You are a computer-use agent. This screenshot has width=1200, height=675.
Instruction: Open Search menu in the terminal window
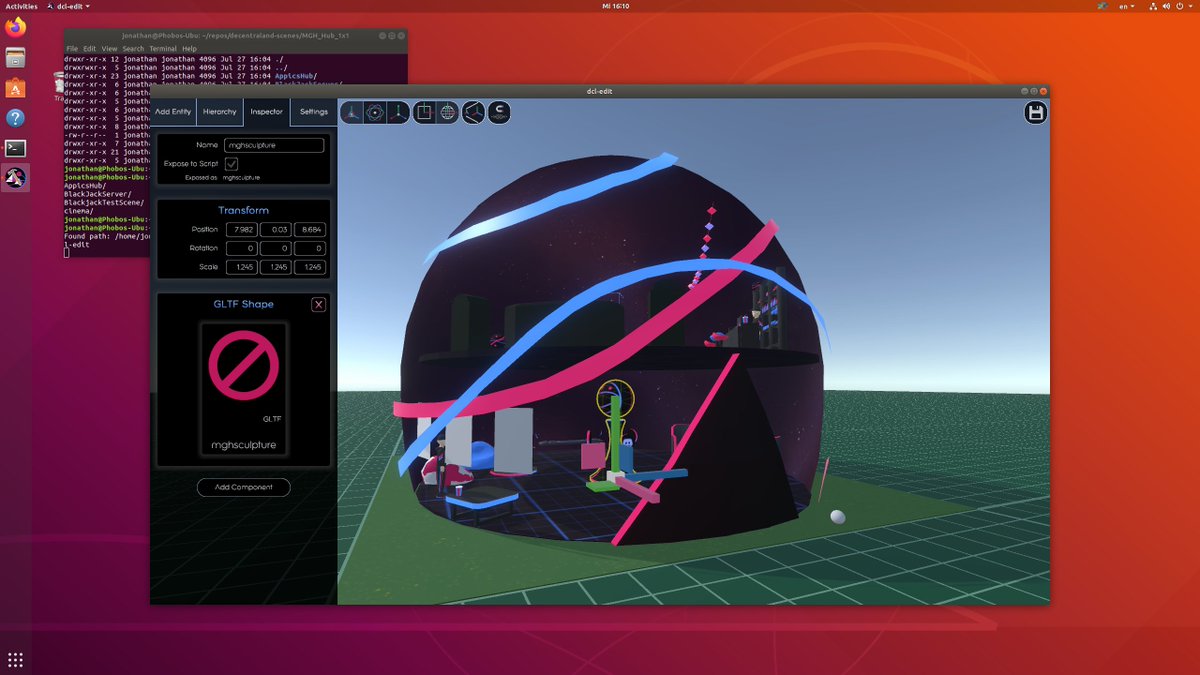133,48
